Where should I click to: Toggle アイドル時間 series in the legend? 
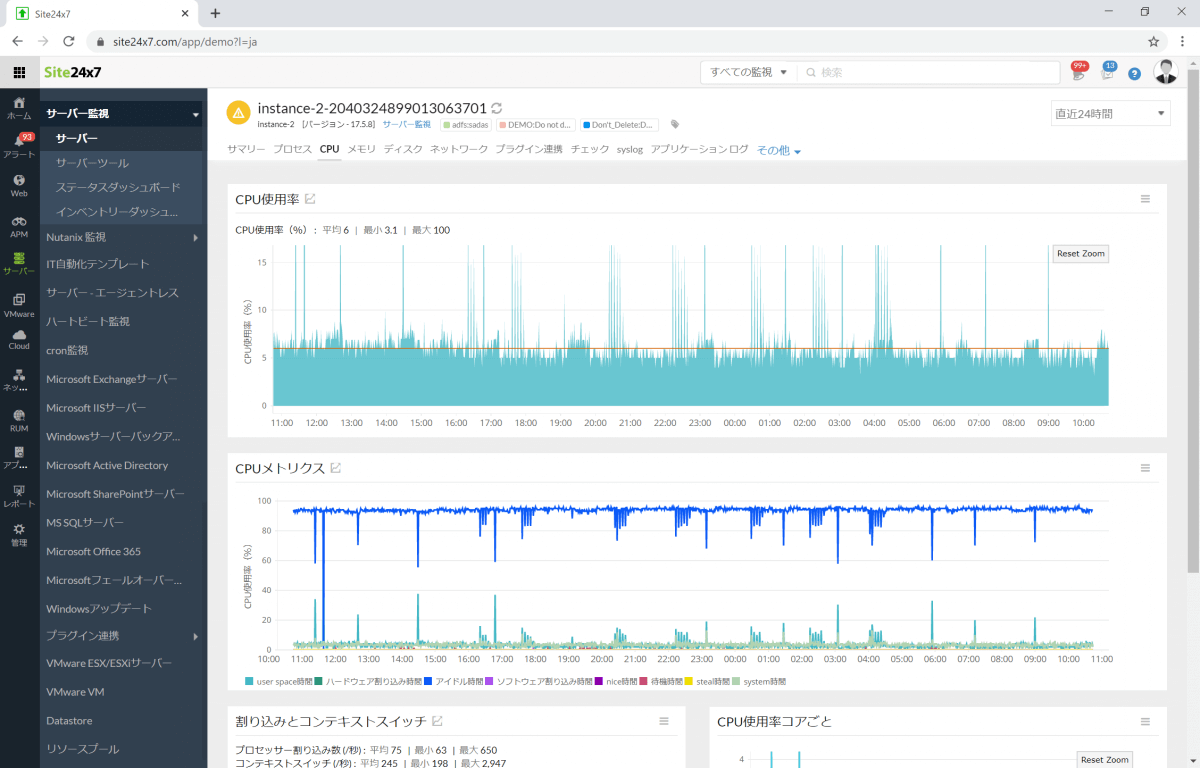pyautogui.click(x=453, y=681)
